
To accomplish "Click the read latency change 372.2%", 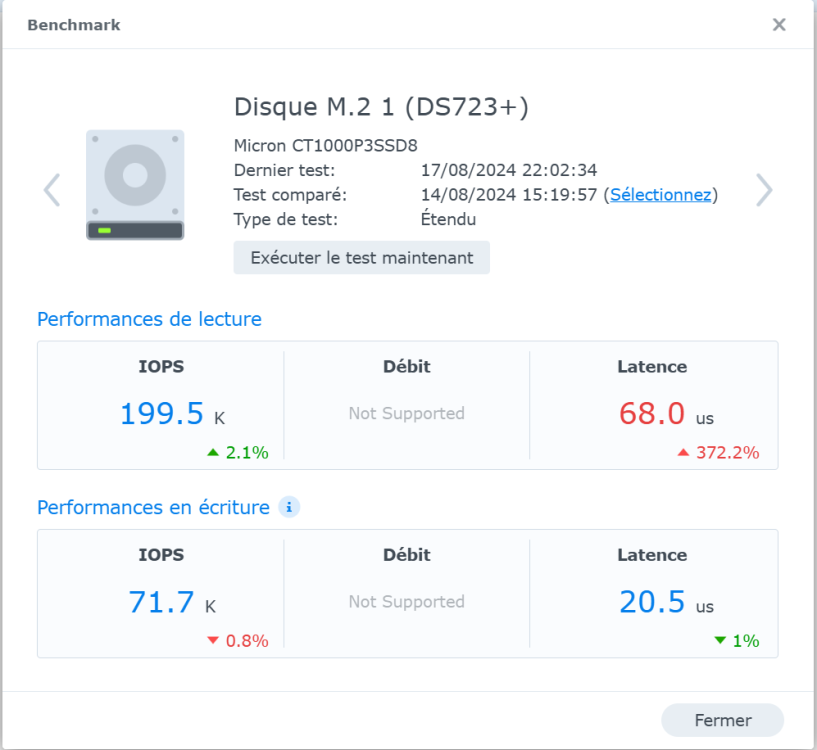I will [718, 452].
